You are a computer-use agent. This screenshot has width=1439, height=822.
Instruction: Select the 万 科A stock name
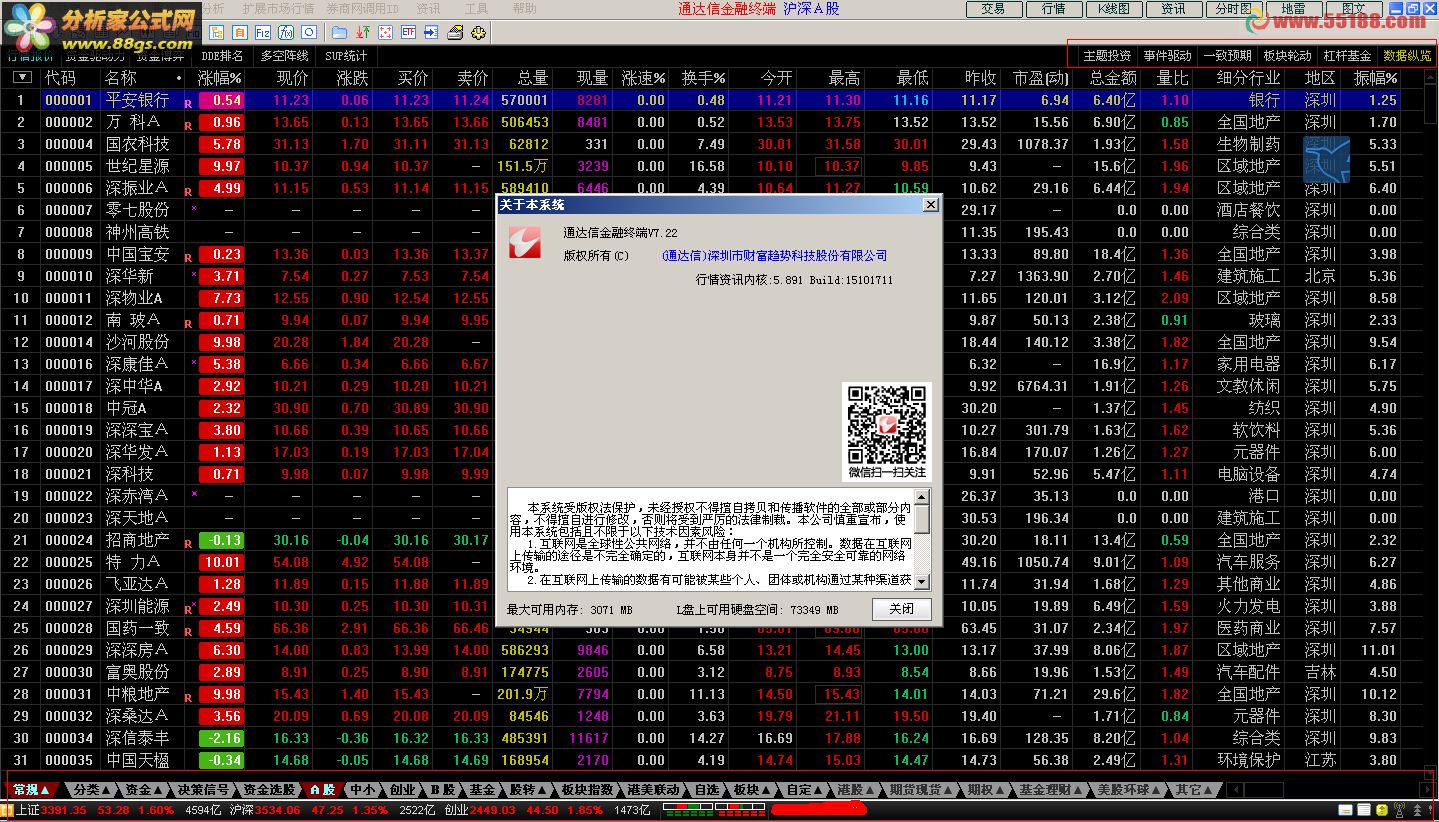pyautogui.click(x=132, y=122)
